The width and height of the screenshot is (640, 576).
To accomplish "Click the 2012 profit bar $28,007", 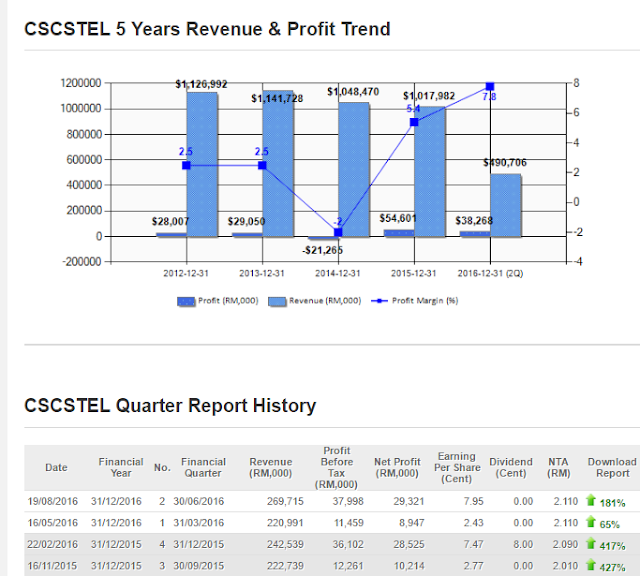I will pos(171,235).
